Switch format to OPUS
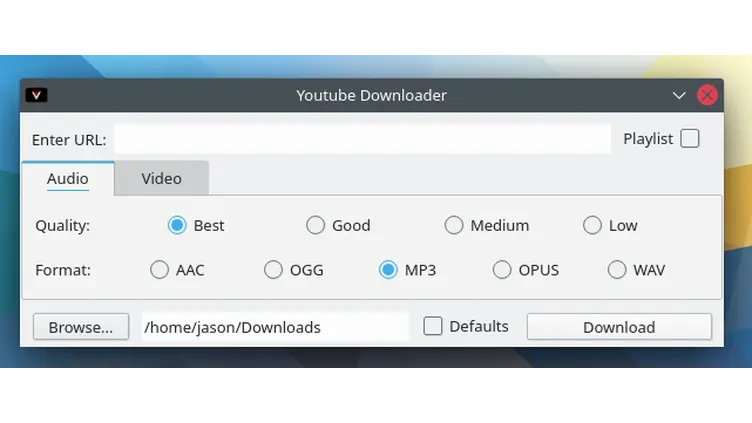 click(x=502, y=270)
